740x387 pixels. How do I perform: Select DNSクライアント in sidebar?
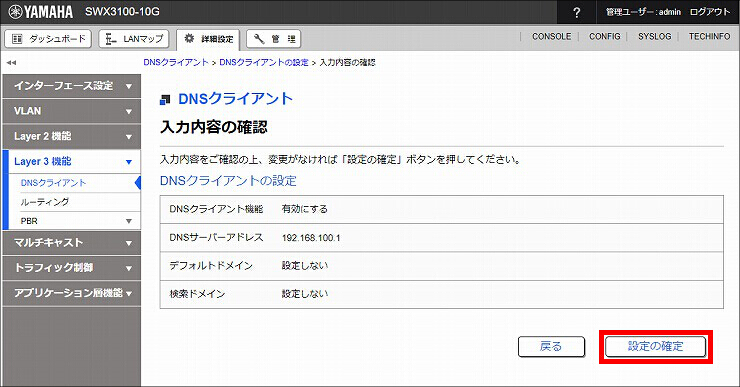click(53, 183)
